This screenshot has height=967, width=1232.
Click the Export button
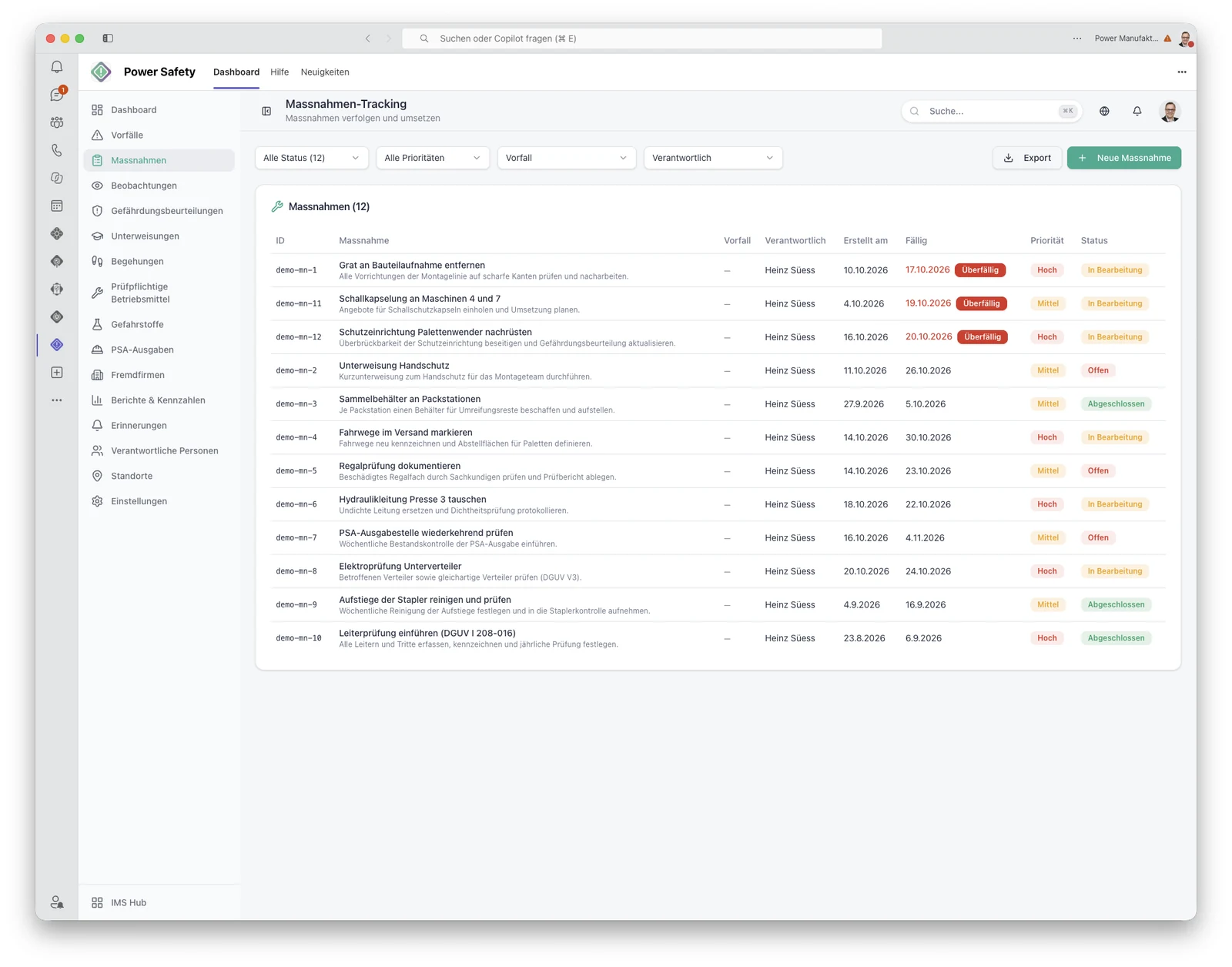(x=1027, y=158)
